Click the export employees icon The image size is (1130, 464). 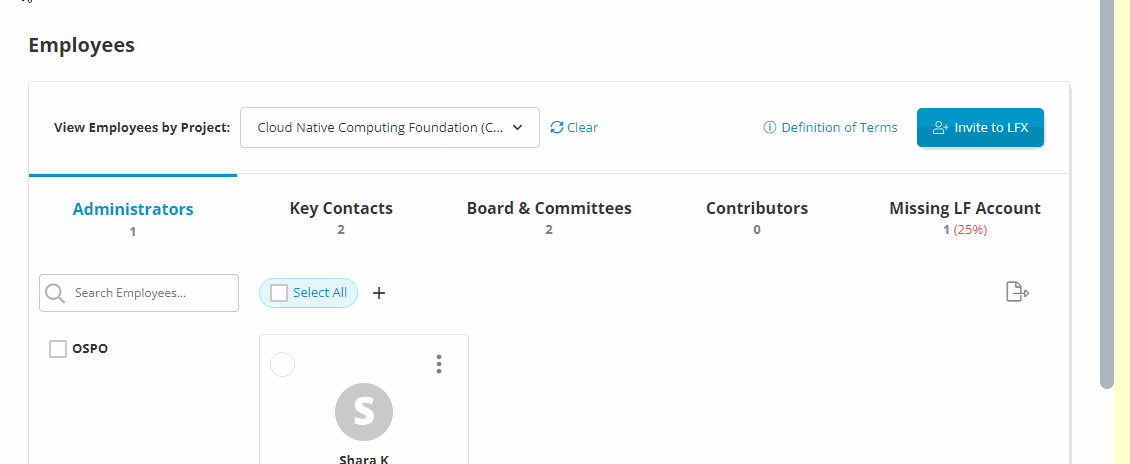[1016, 293]
